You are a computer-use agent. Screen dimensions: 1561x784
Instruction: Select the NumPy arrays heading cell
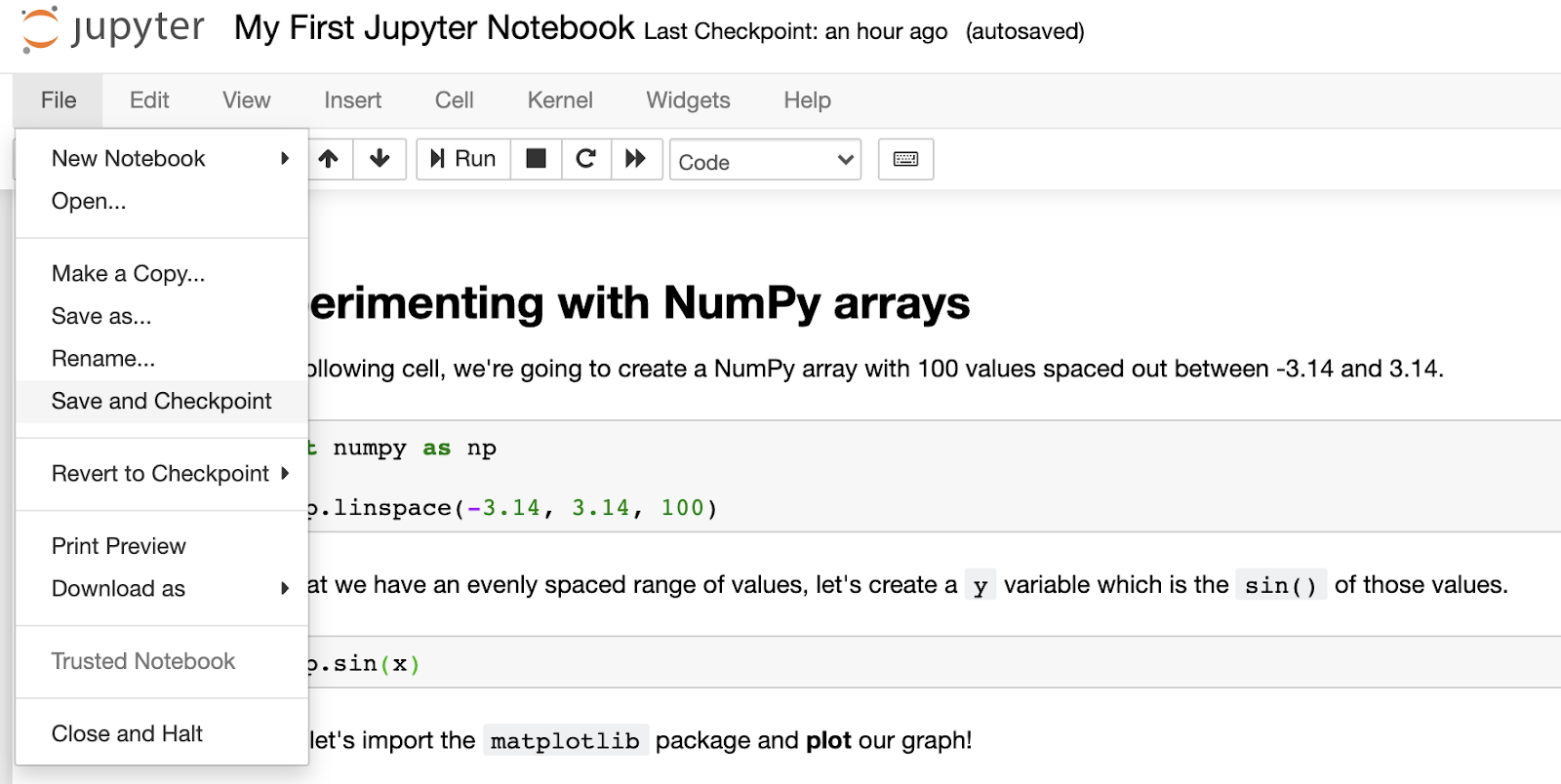click(x=639, y=303)
